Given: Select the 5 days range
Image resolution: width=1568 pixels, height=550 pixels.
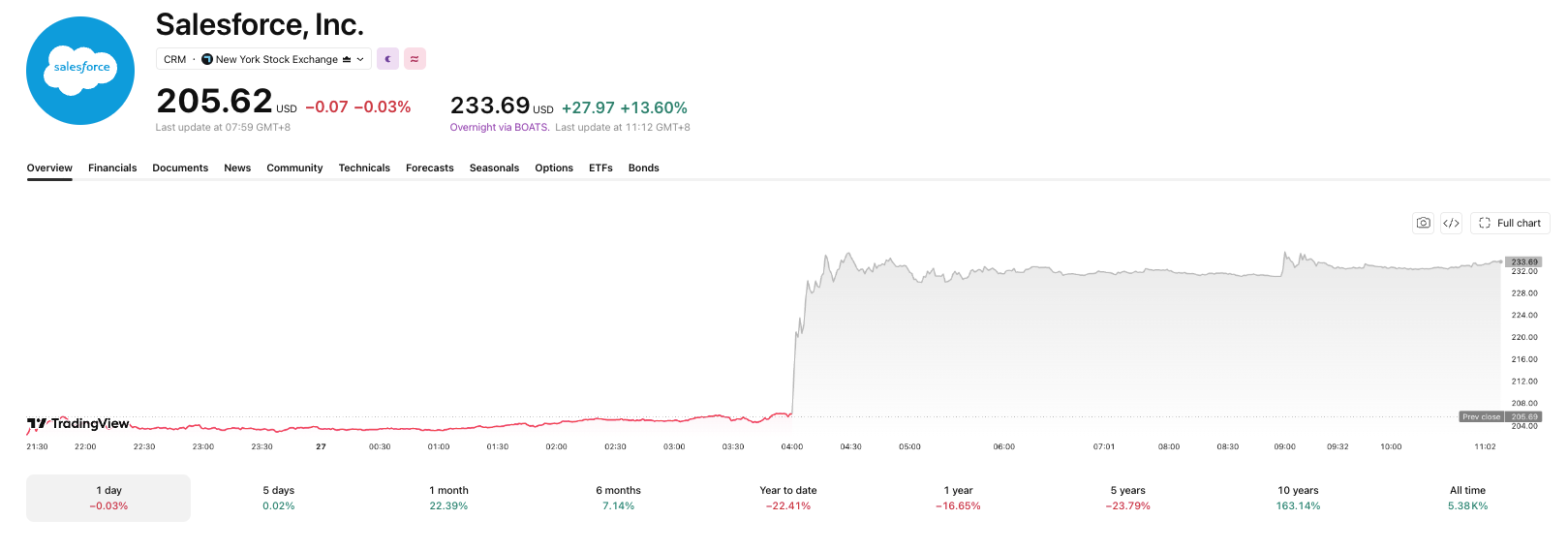Looking at the screenshot, I should click(x=279, y=498).
